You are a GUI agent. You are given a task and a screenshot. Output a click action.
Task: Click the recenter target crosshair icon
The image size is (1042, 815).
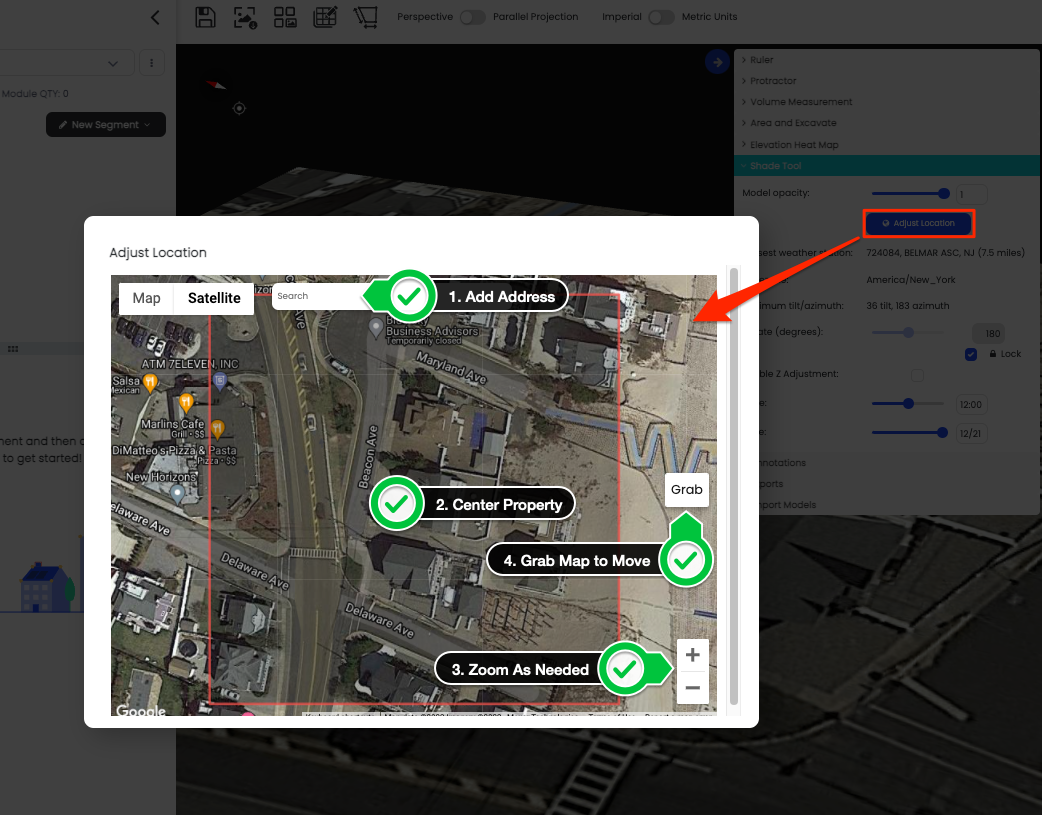click(239, 108)
